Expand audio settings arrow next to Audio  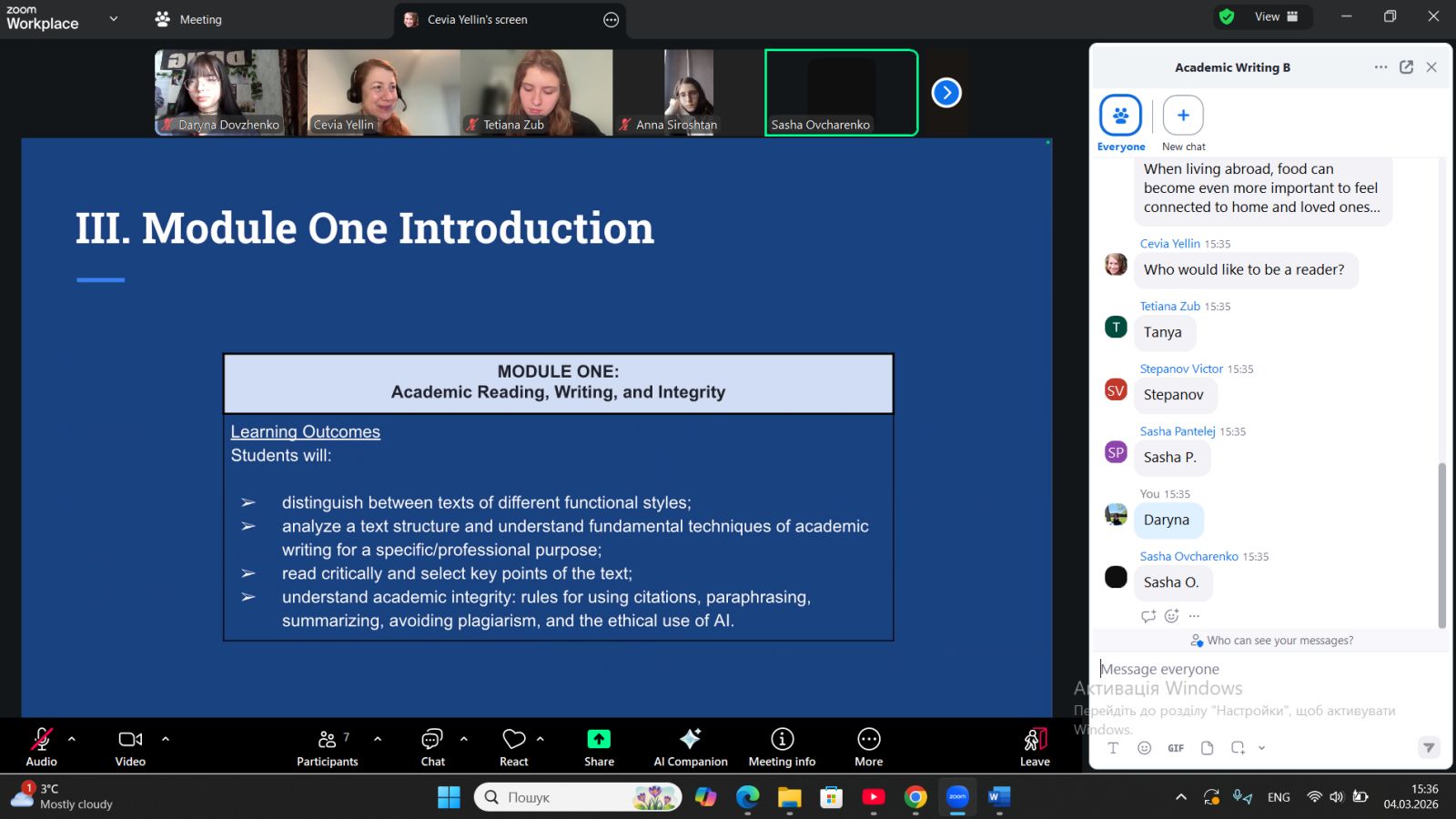(72, 739)
